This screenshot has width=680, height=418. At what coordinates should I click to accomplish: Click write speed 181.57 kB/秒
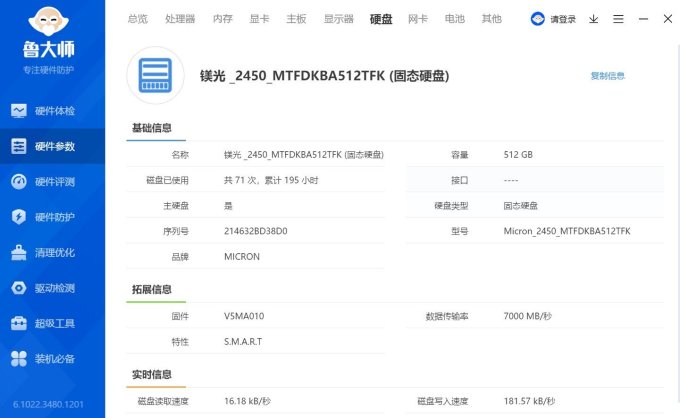tap(529, 401)
